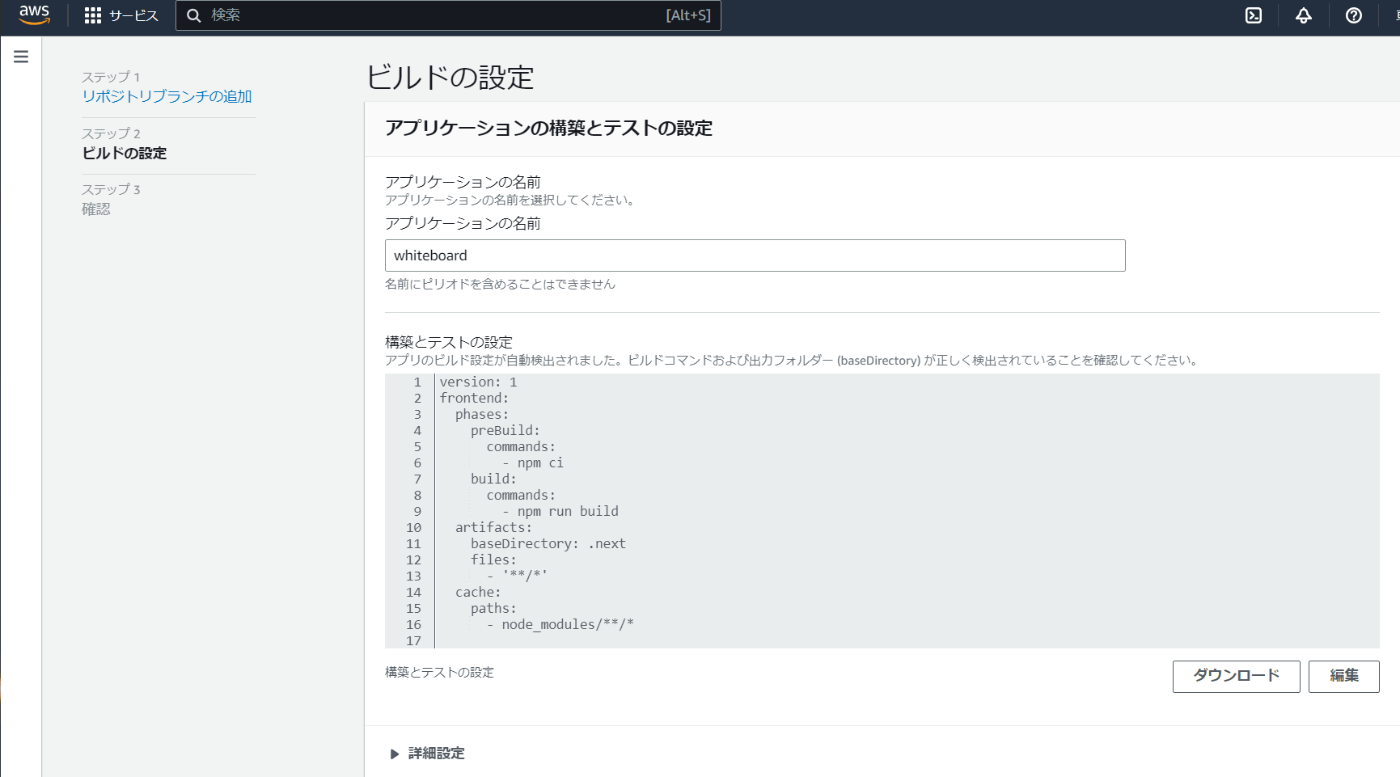The height and width of the screenshot is (777, 1400).
Task: Click the 名前にピリオドを含めることはできません hint
Action: click(x=500, y=284)
